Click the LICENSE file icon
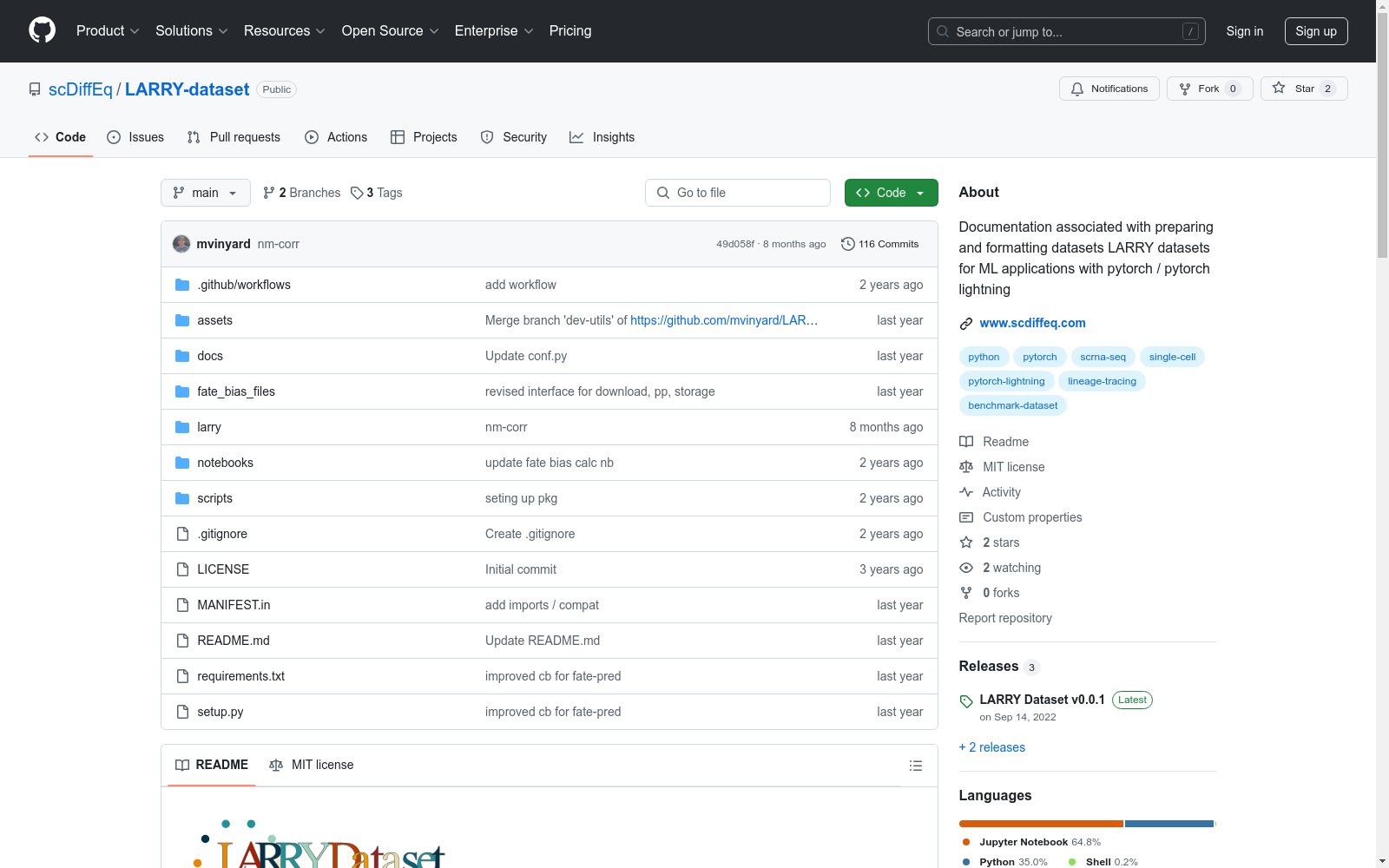 [182, 569]
